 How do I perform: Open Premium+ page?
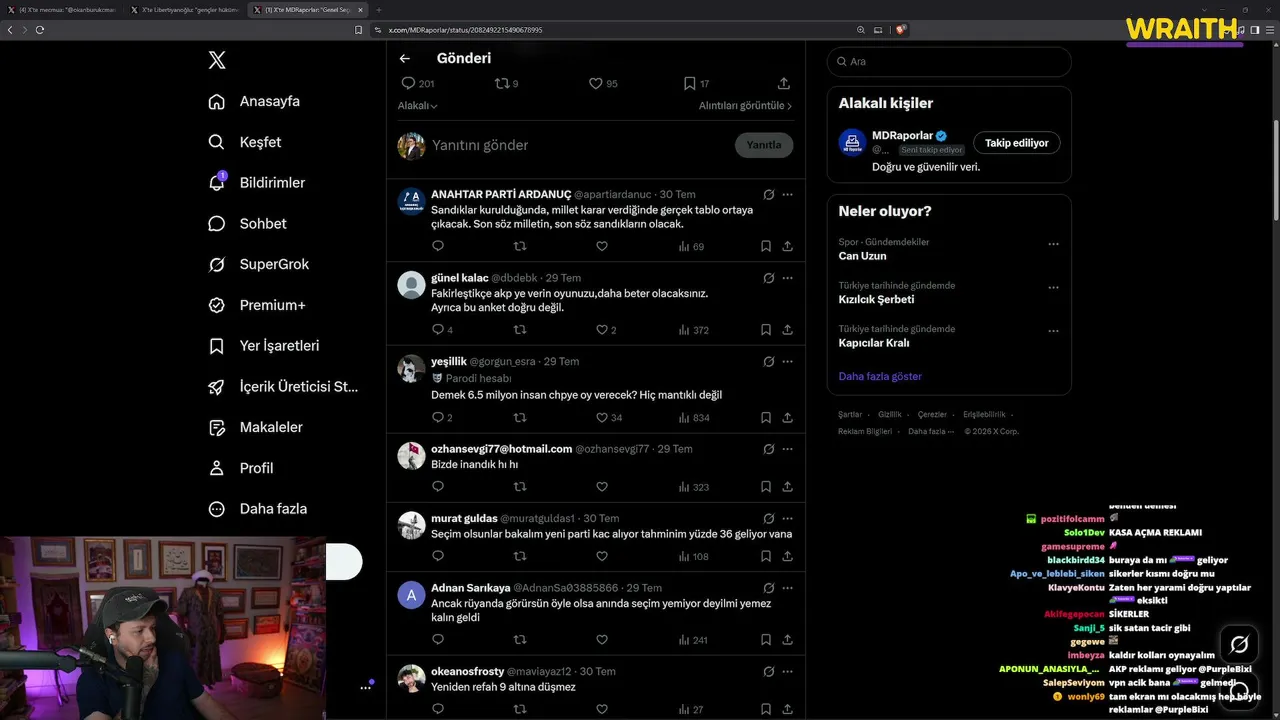pos(256,305)
